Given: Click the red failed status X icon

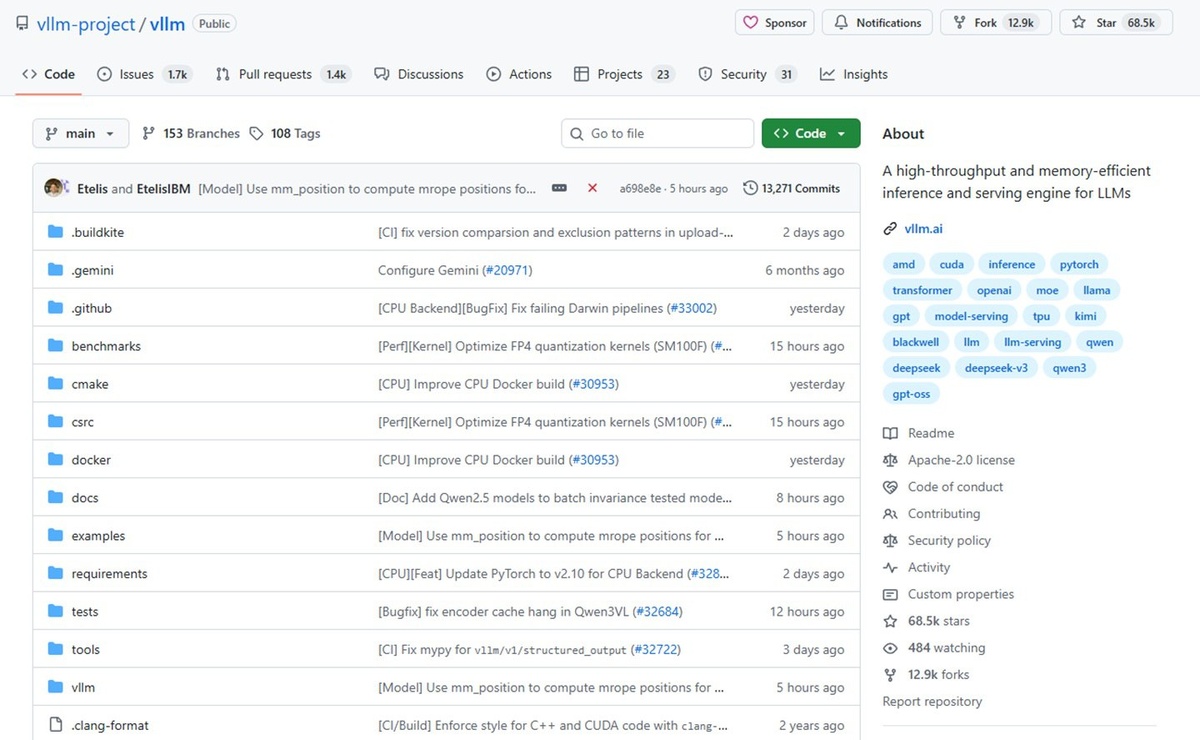Looking at the screenshot, I should 592,188.
